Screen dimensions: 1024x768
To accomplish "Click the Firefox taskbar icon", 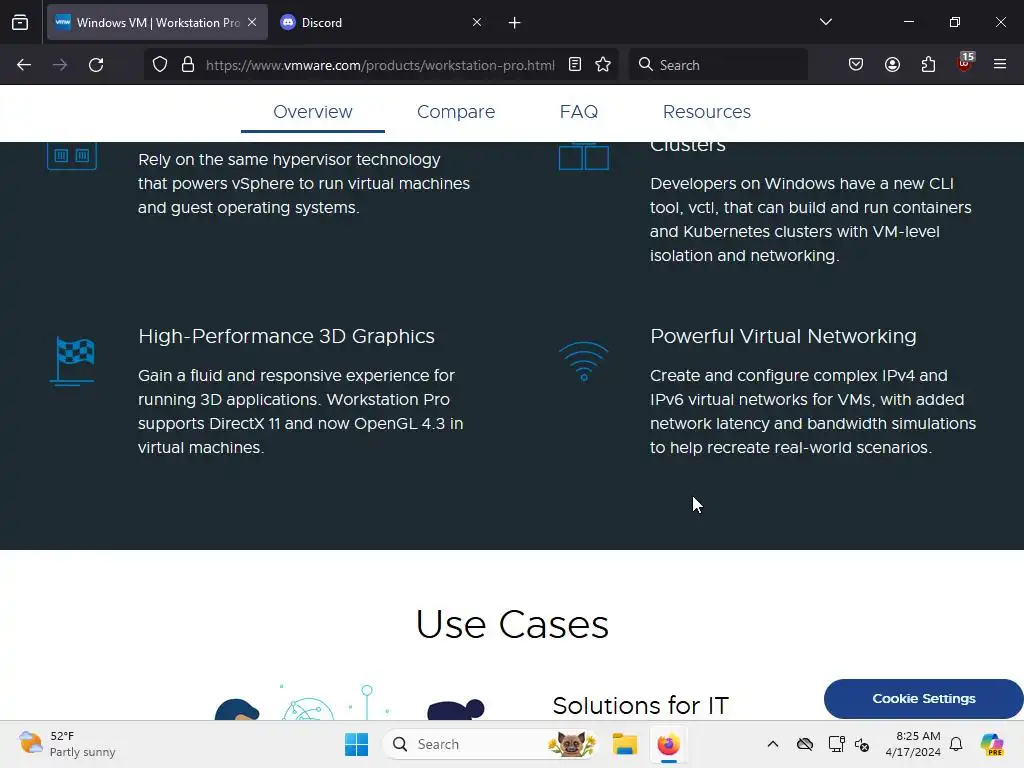I will (x=668, y=744).
